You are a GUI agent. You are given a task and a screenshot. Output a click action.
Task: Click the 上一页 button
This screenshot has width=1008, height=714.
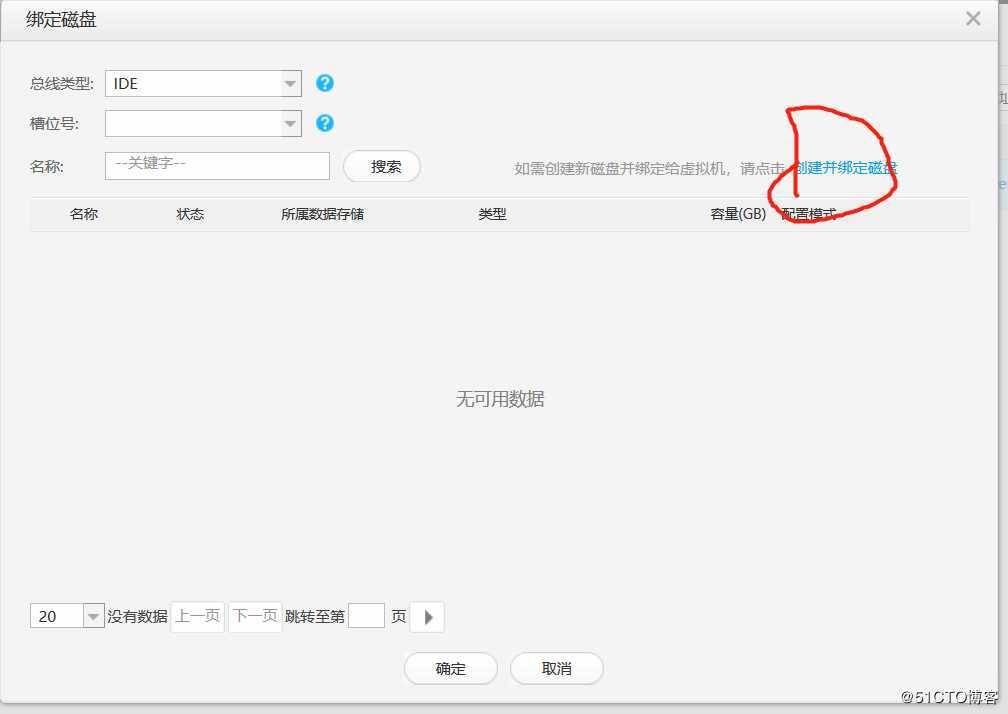197,616
